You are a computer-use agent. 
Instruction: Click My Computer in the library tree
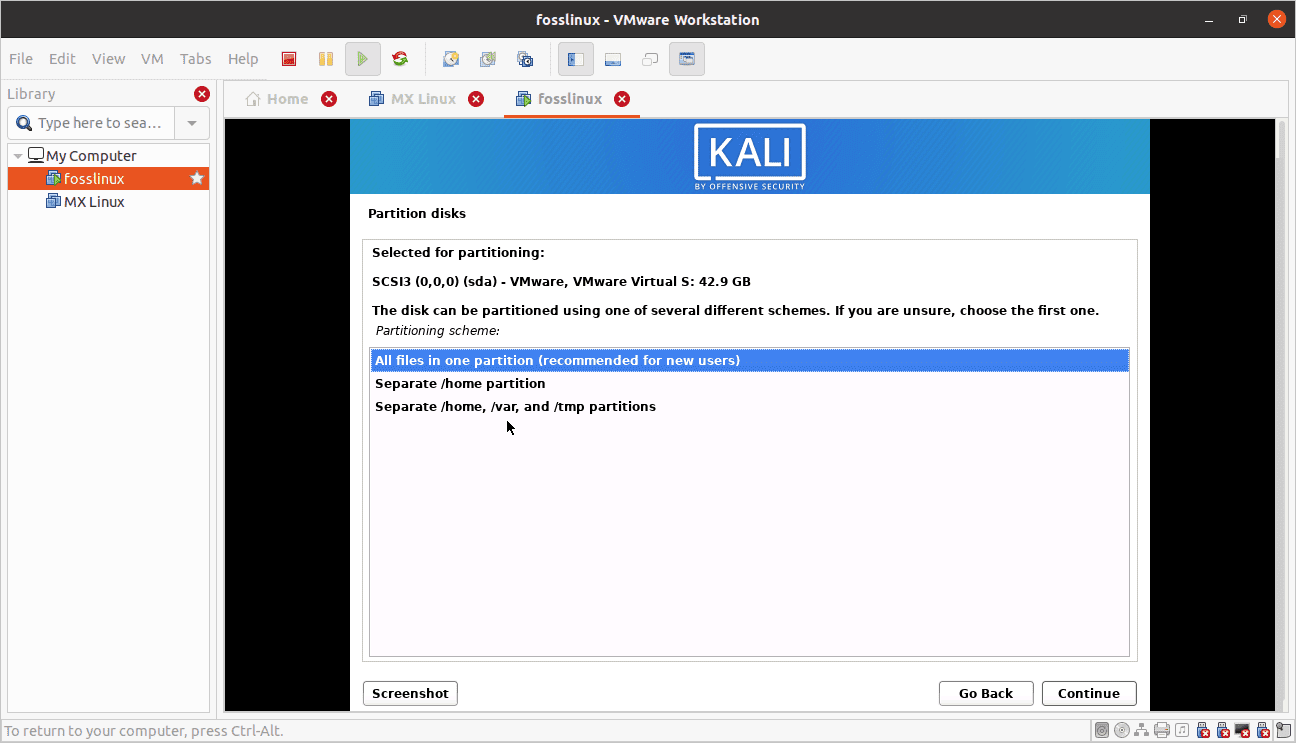[x=91, y=156]
